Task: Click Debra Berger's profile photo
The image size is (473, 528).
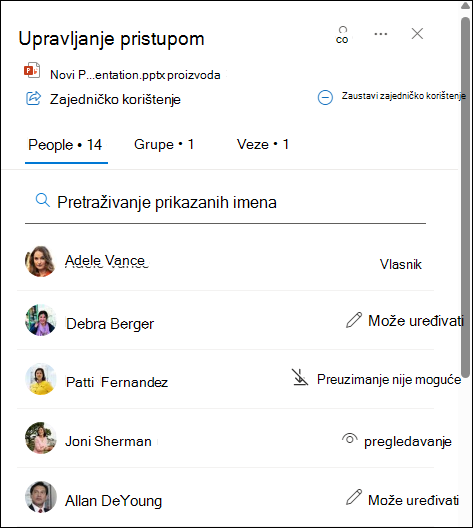Action: point(41,320)
